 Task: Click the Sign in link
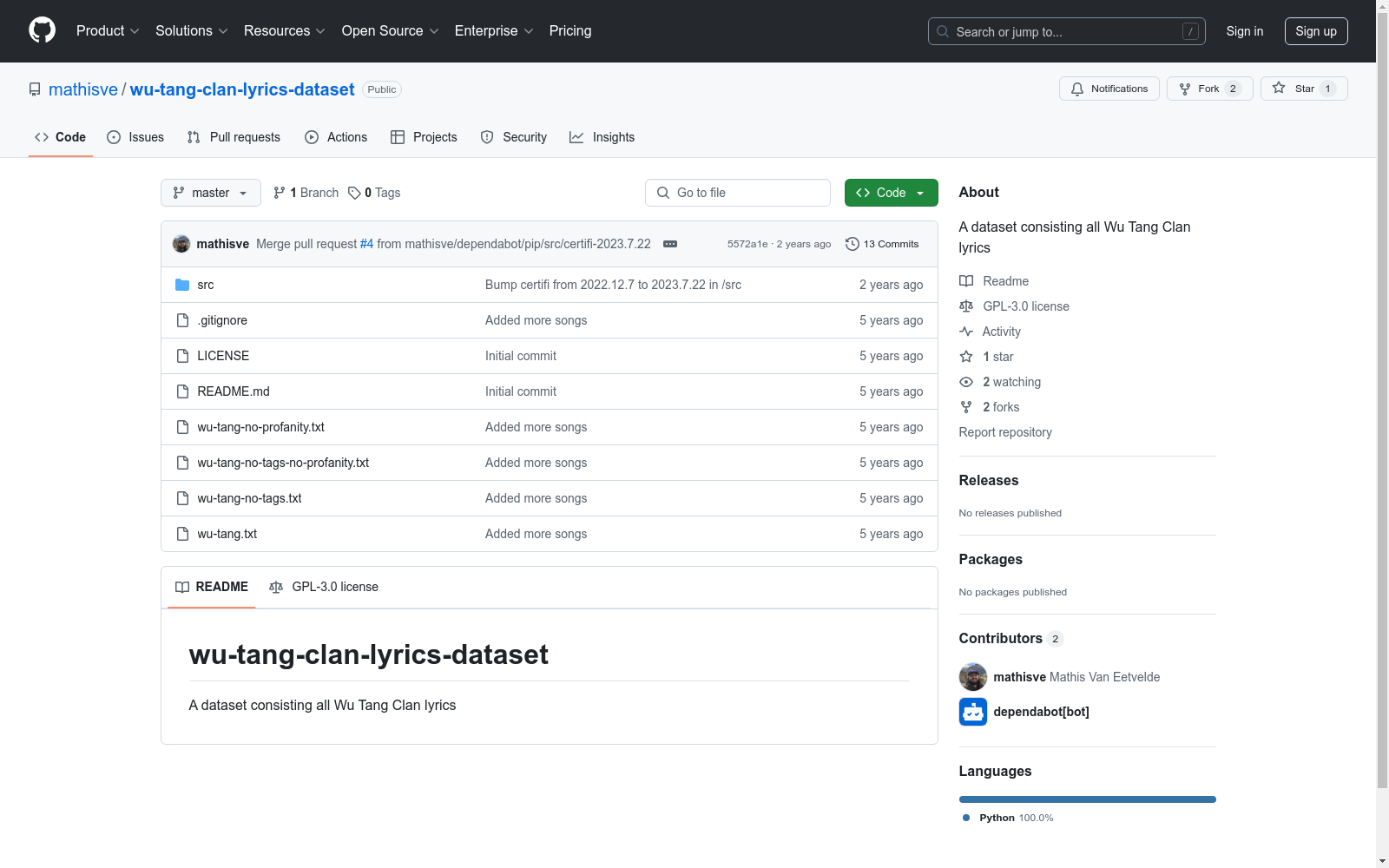(1245, 31)
